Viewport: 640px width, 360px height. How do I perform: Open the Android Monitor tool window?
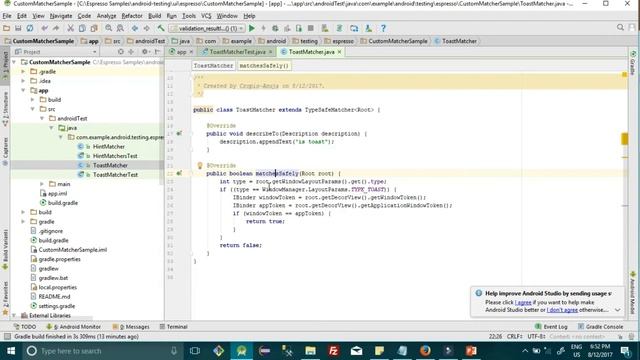pyautogui.click(x=73, y=327)
